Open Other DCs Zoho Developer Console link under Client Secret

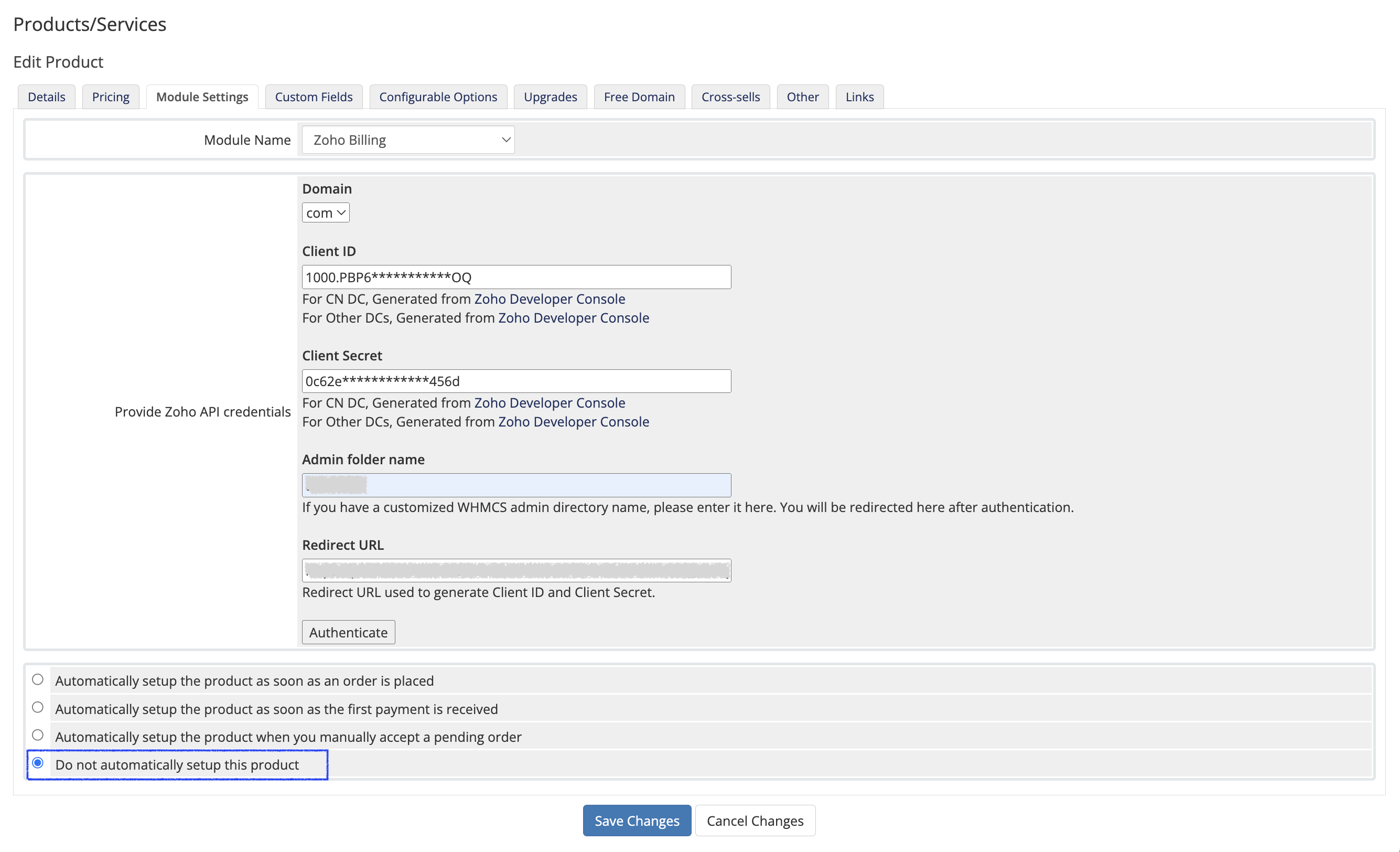[x=573, y=422]
